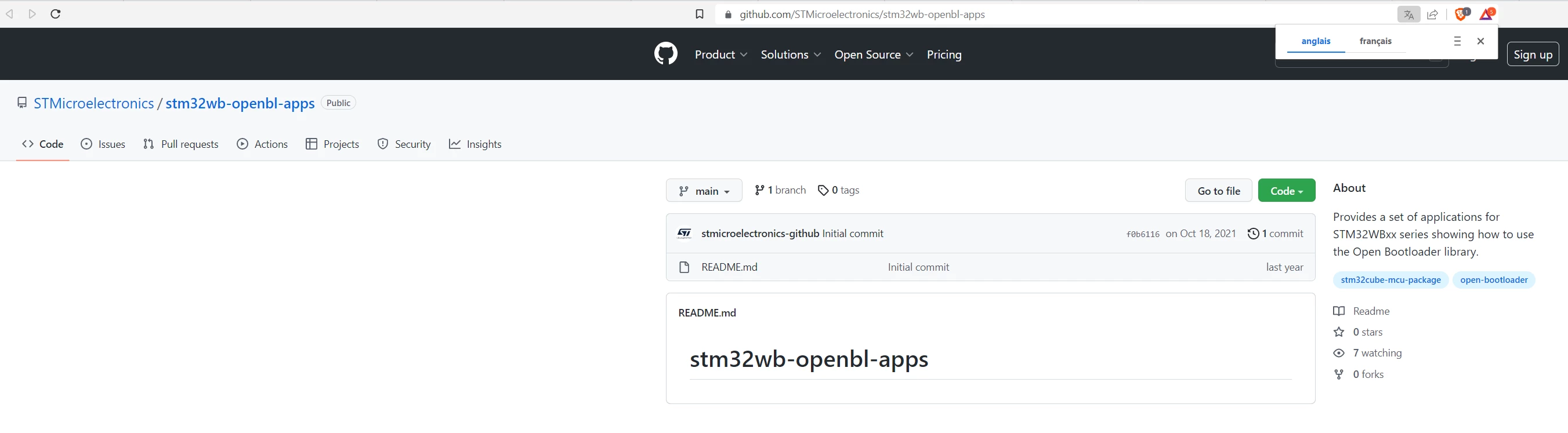This screenshot has width=1568, height=433.
Task: Click the address bar URL
Action: coord(862,14)
